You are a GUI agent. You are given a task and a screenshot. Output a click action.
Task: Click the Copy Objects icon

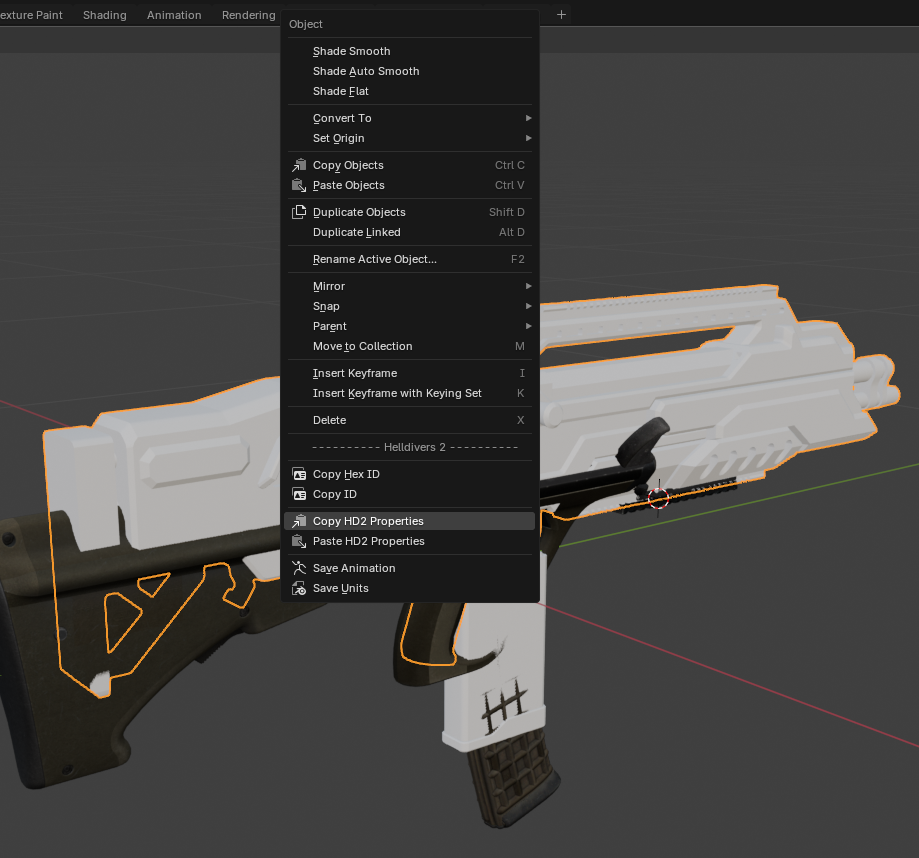click(298, 165)
